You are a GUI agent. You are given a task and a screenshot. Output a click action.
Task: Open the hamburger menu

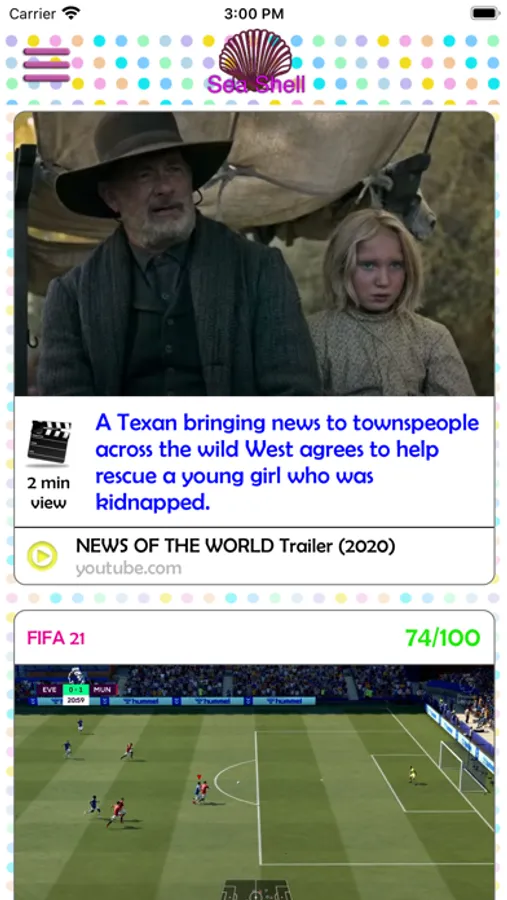click(x=47, y=65)
